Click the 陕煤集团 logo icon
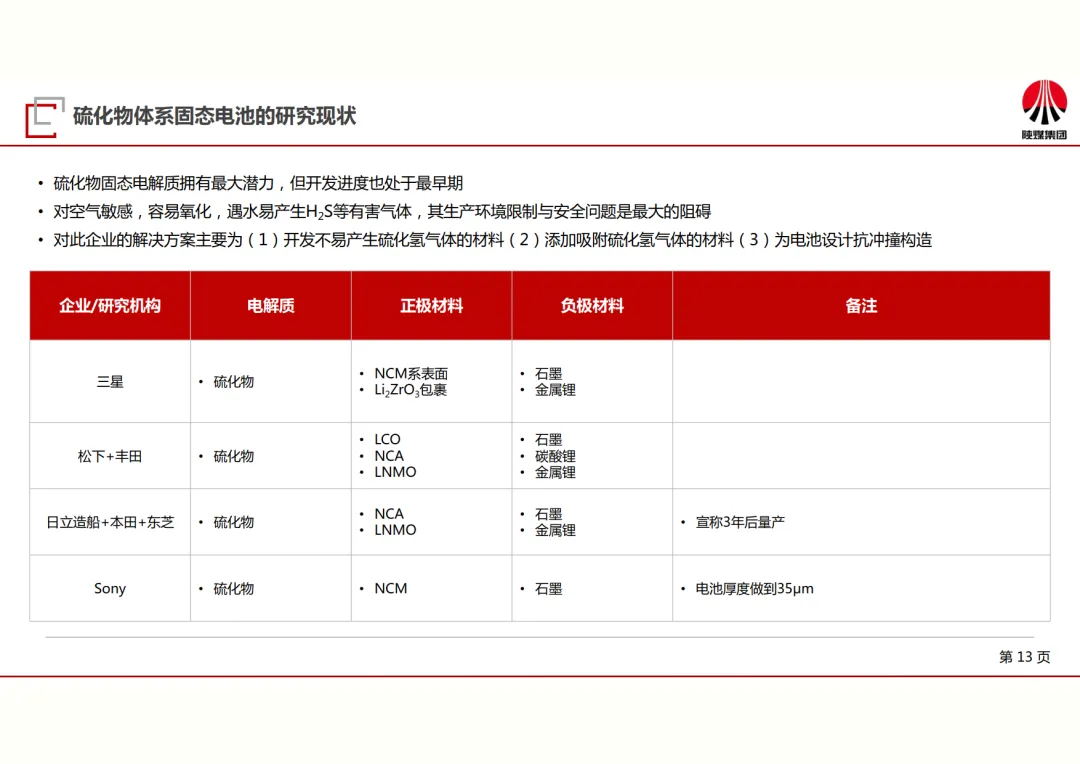 point(1044,110)
